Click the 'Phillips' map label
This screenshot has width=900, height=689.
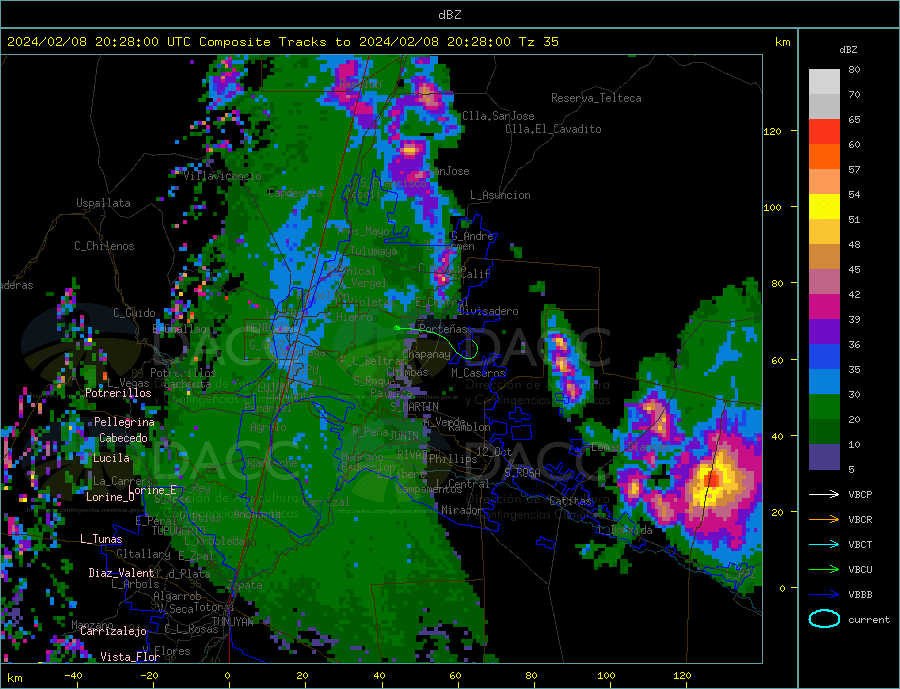point(453,459)
